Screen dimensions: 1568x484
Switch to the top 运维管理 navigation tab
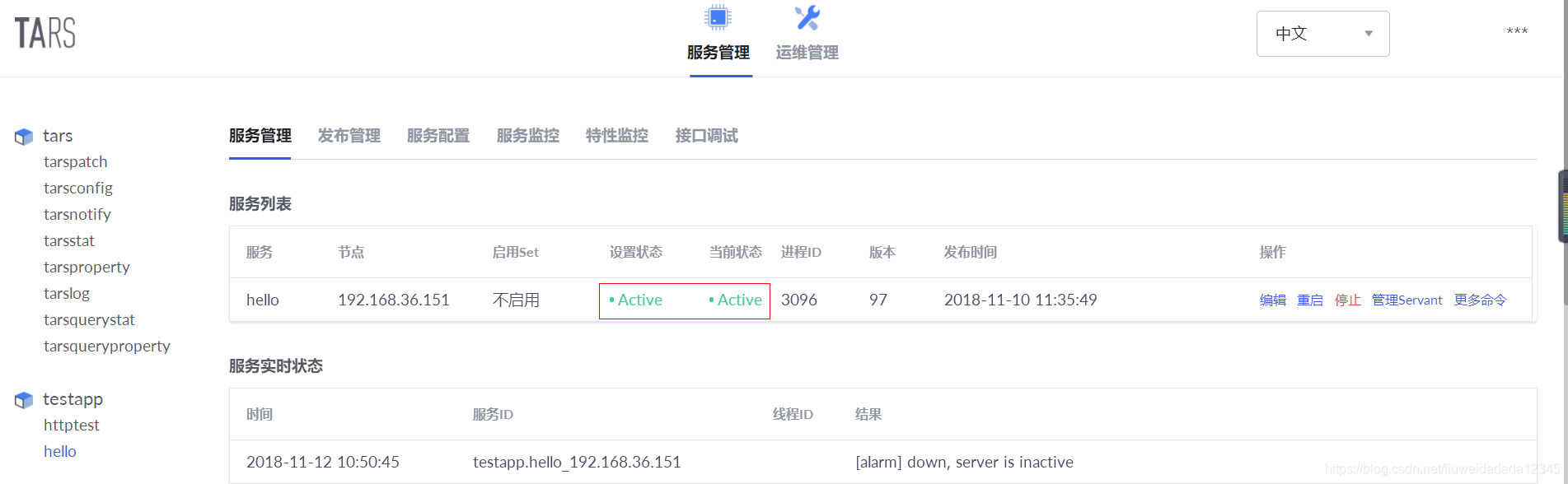[x=807, y=53]
